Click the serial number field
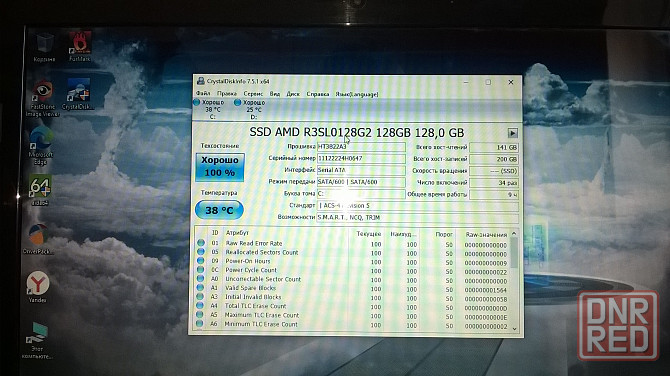 361,158
